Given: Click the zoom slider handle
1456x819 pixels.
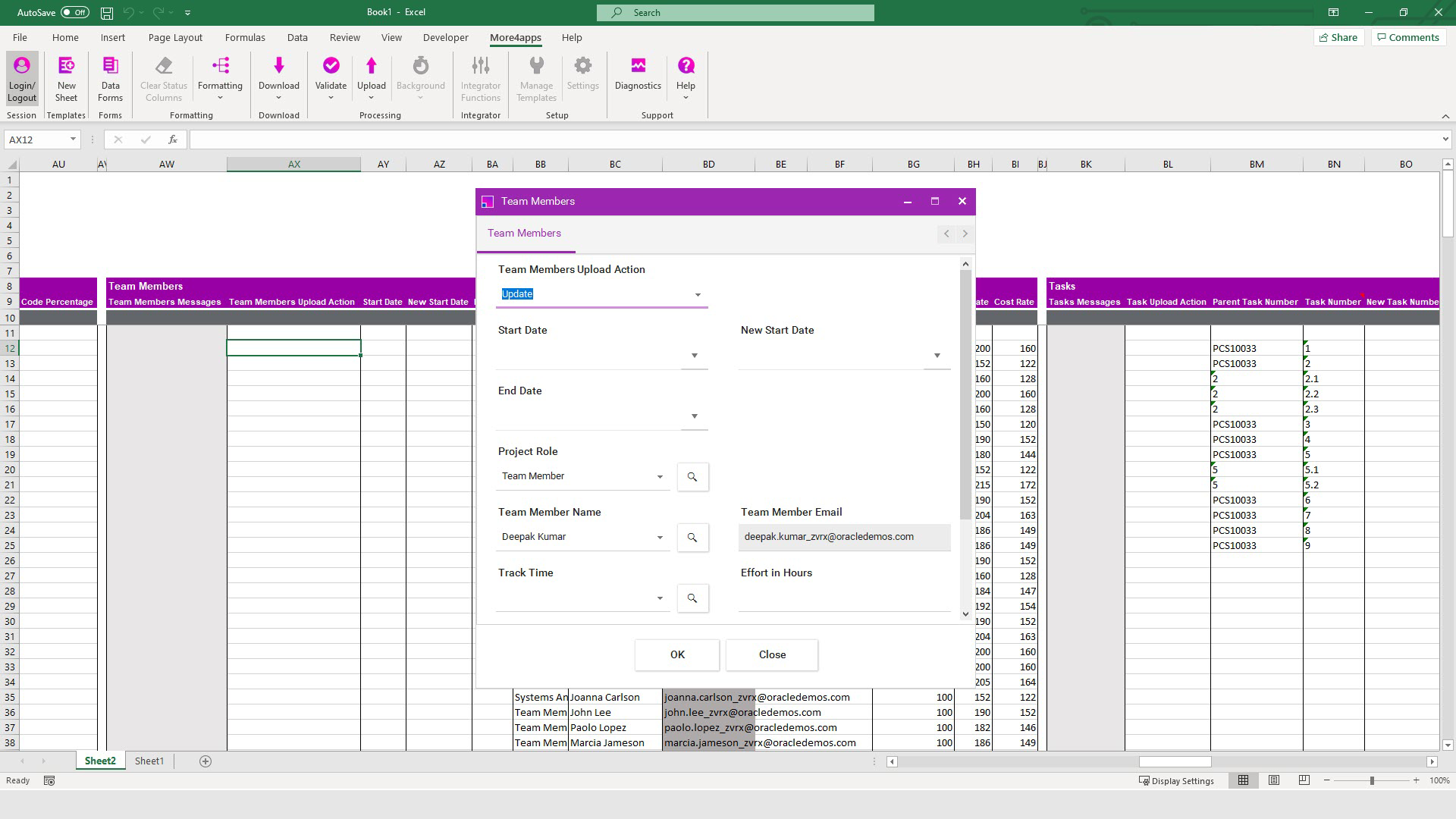Looking at the screenshot, I should tap(1372, 780).
